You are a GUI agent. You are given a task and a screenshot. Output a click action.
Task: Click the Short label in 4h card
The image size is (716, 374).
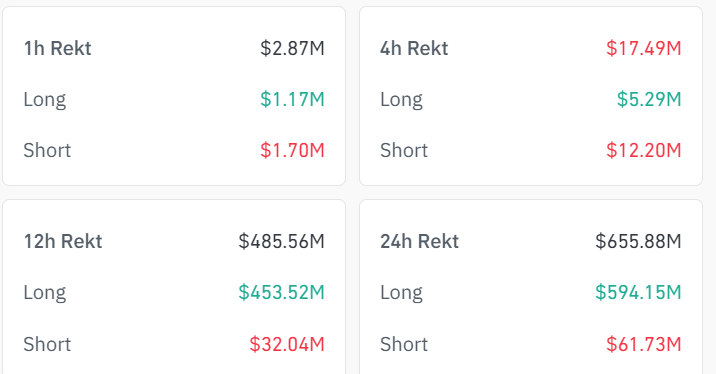(404, 150)
